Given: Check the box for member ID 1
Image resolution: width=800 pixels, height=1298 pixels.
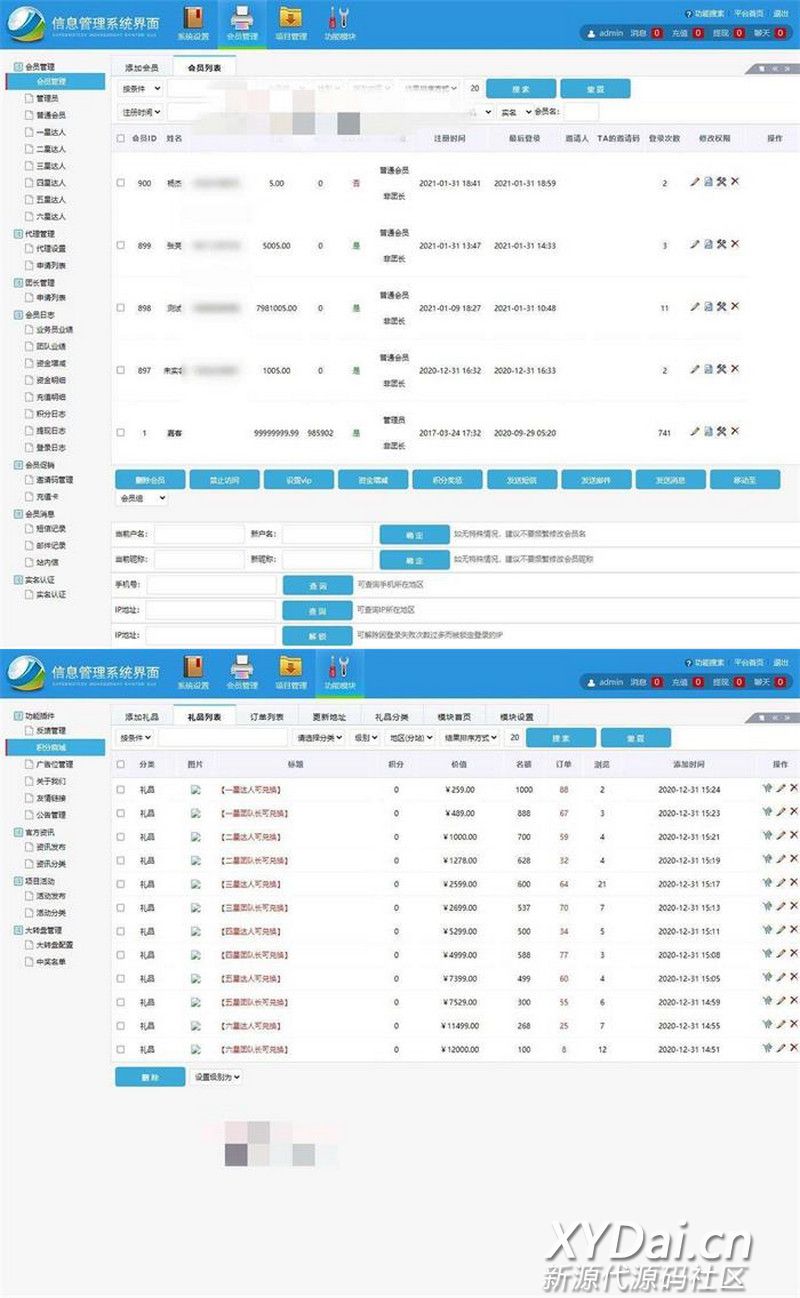Looking at the screenshot, I should tap(121, 432).
